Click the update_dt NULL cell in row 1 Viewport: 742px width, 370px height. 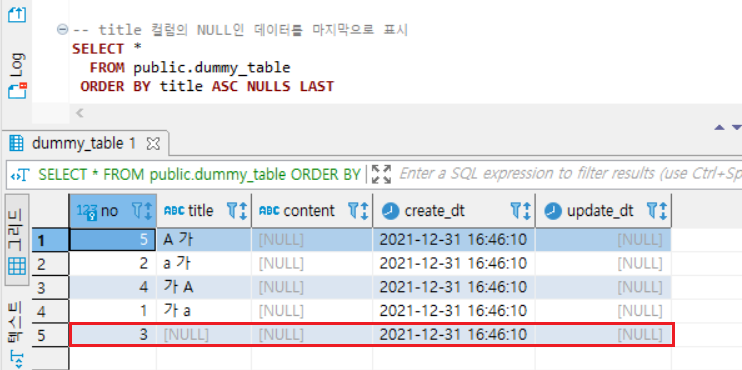tap(603, 240)
